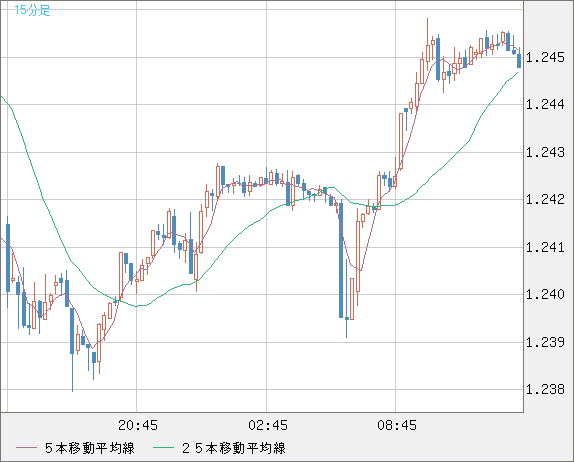
Task: Click the 1.239 price axis label
Action: pyautogui.click(x=545, y=342)
